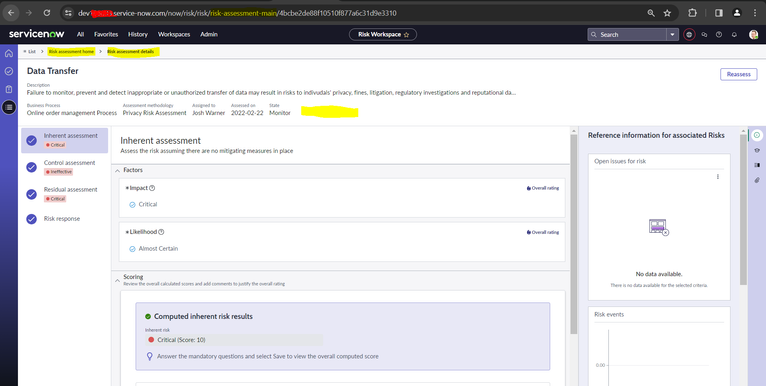Go back in browser history
Image resolution: width=766 pixels, height=386 pixels.
tap(11, 13)
